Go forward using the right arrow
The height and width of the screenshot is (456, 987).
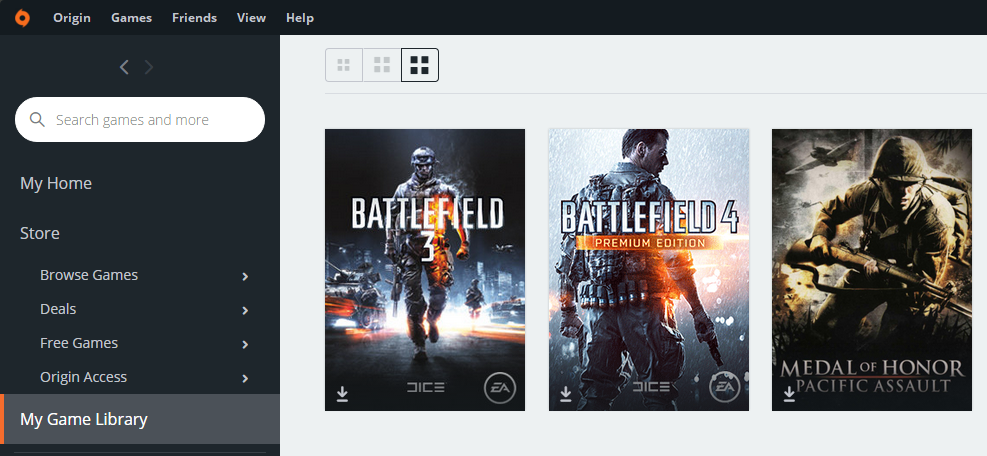click(149, 67)
